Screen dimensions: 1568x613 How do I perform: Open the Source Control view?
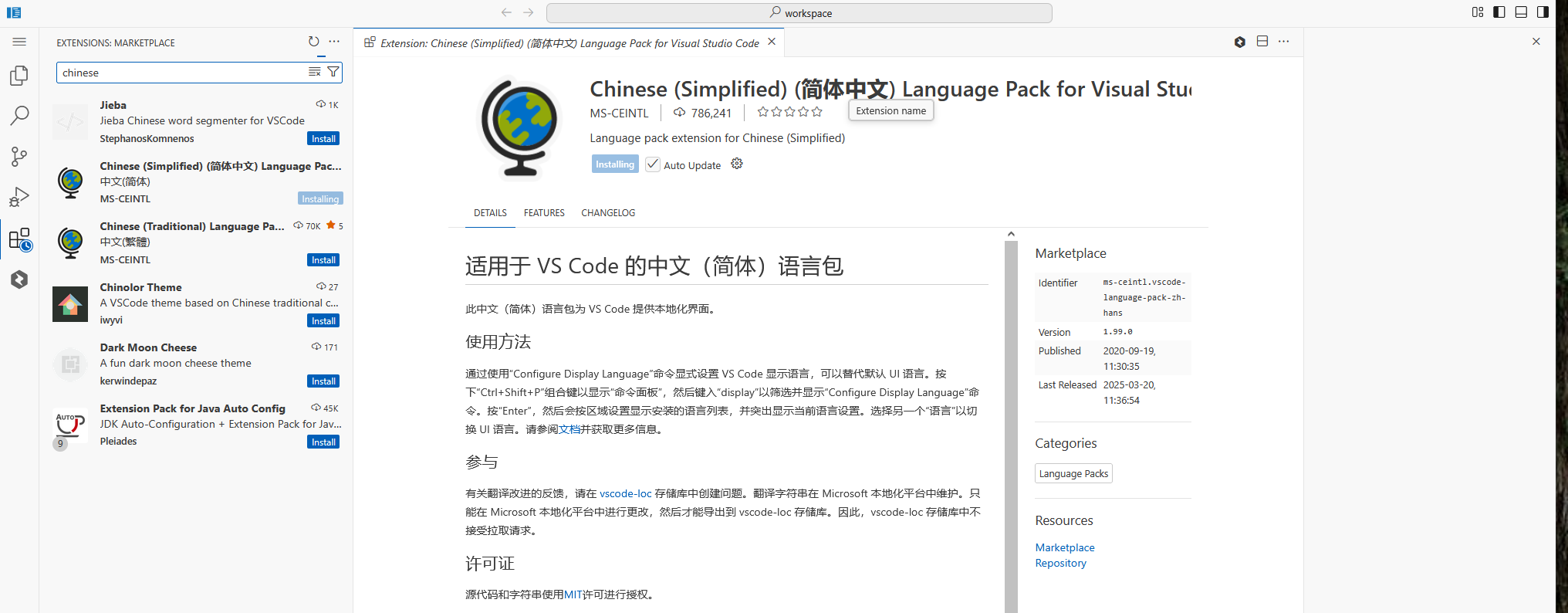pos(19,157)
